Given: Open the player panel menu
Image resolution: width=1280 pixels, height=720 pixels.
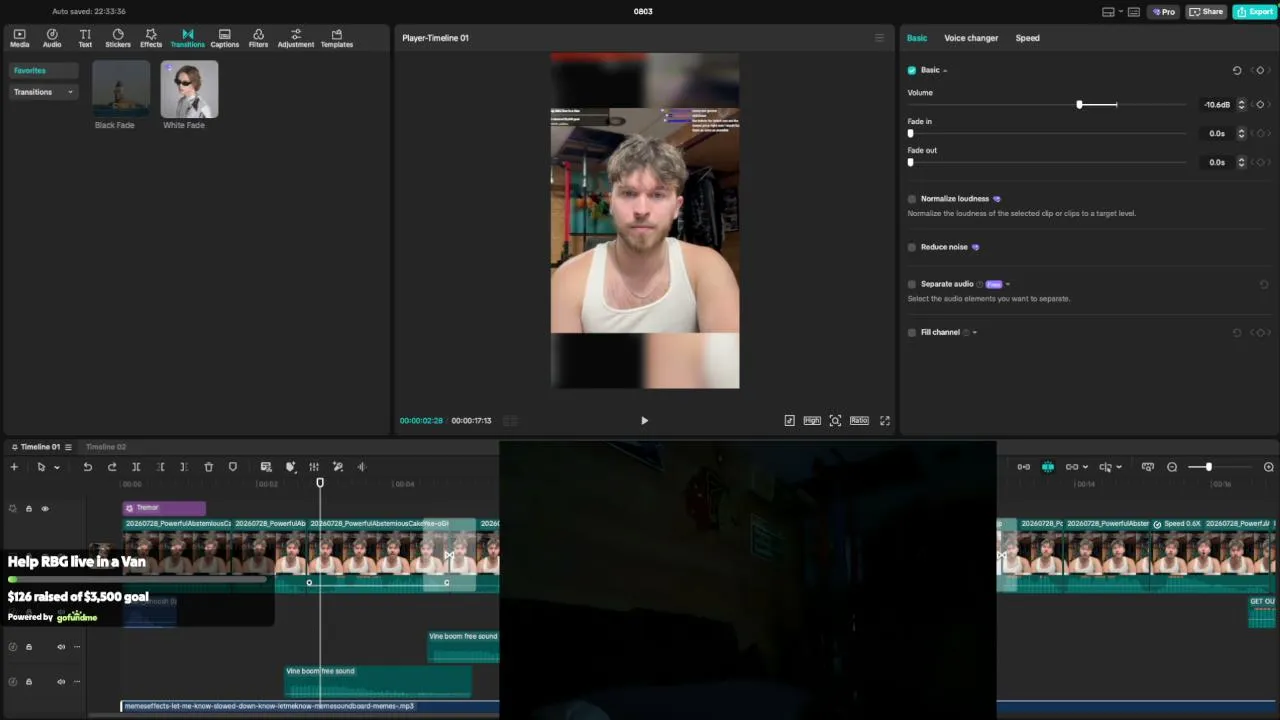Looking at the screenshot, I should (x=880, y=38).
